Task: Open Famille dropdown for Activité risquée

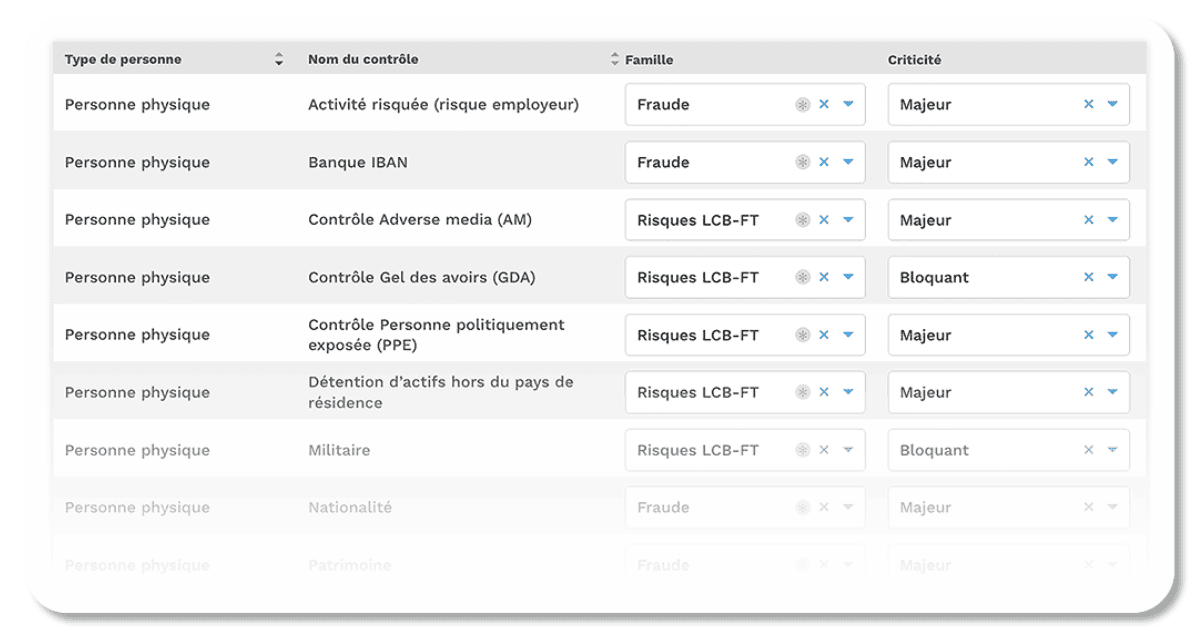Action: [848, 105]
